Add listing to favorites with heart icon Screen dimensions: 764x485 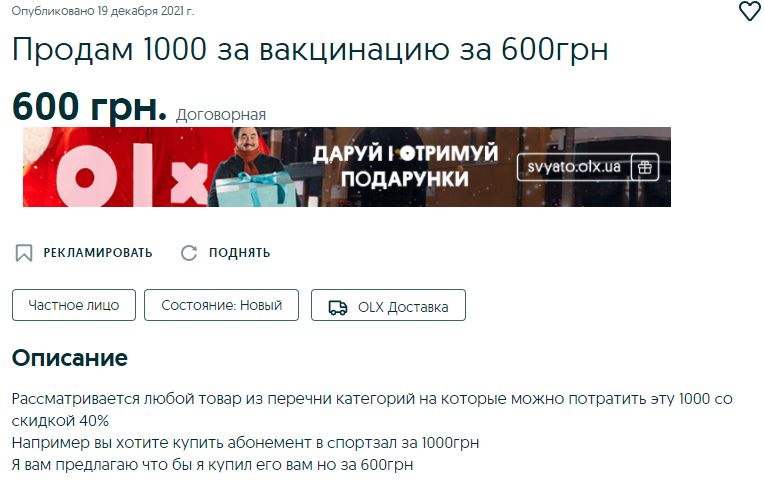pyautogui.click(x=749, y=11)
